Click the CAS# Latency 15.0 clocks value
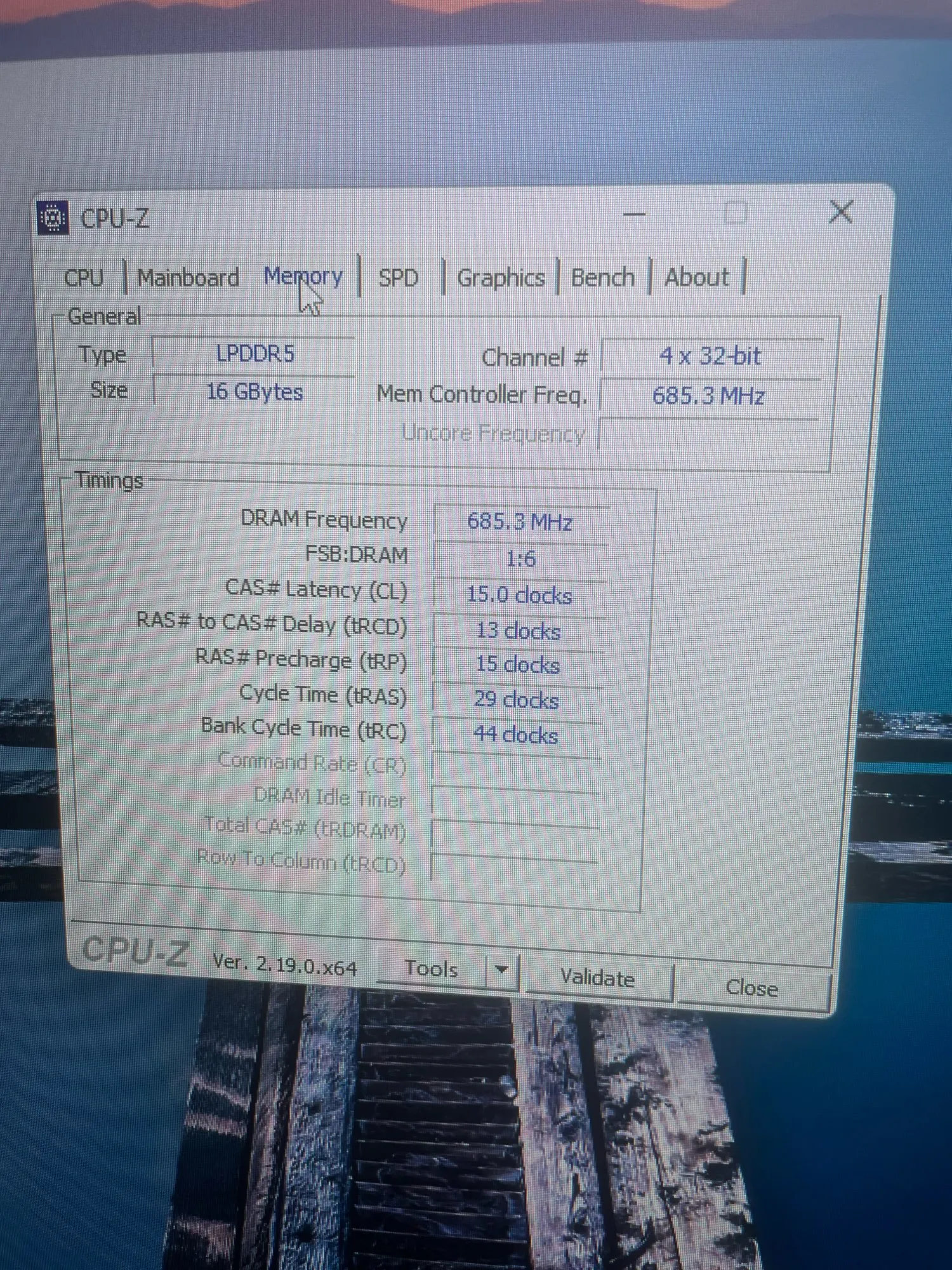Image resolution: width=952 pixels, height=1270 pixels. click(x=519, y=595)
